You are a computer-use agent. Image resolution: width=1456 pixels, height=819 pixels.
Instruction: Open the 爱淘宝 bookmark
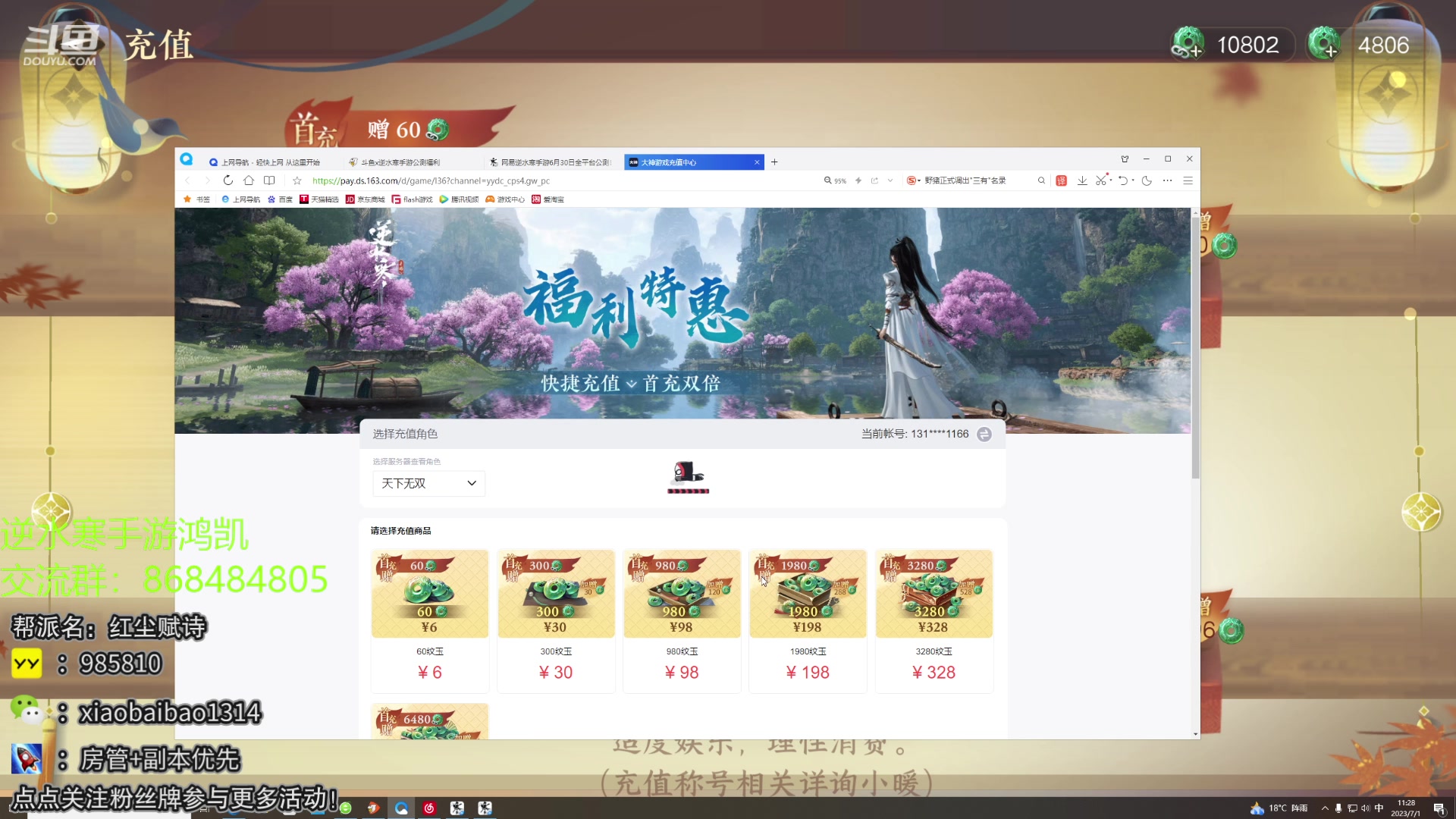click(x=548, y=199)
